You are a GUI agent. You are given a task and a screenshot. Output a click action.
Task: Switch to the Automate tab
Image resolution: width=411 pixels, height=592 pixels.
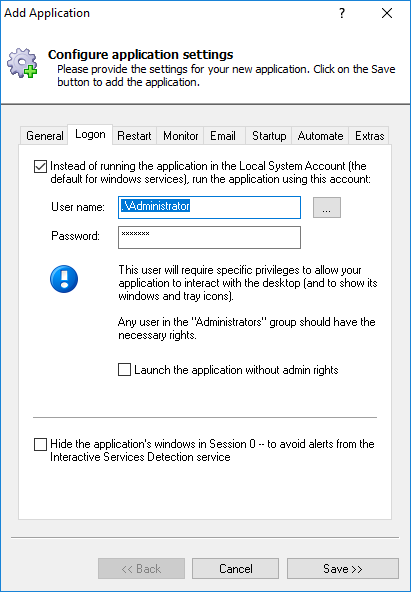pyautogui.click(x=320, y=136)
